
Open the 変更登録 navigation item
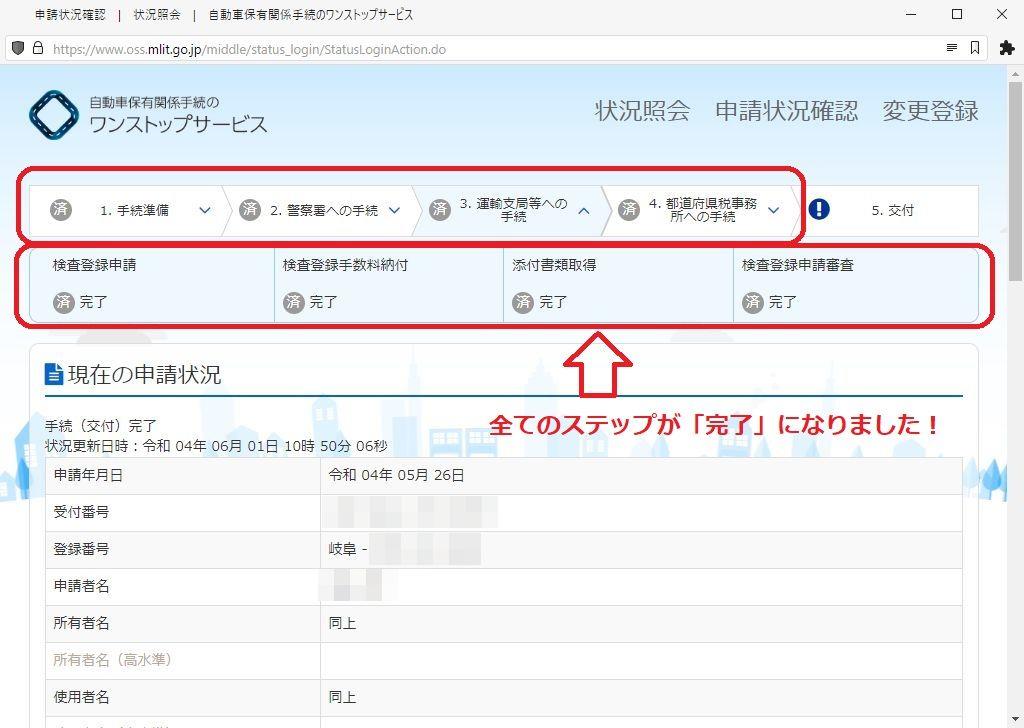pos(931,111)
